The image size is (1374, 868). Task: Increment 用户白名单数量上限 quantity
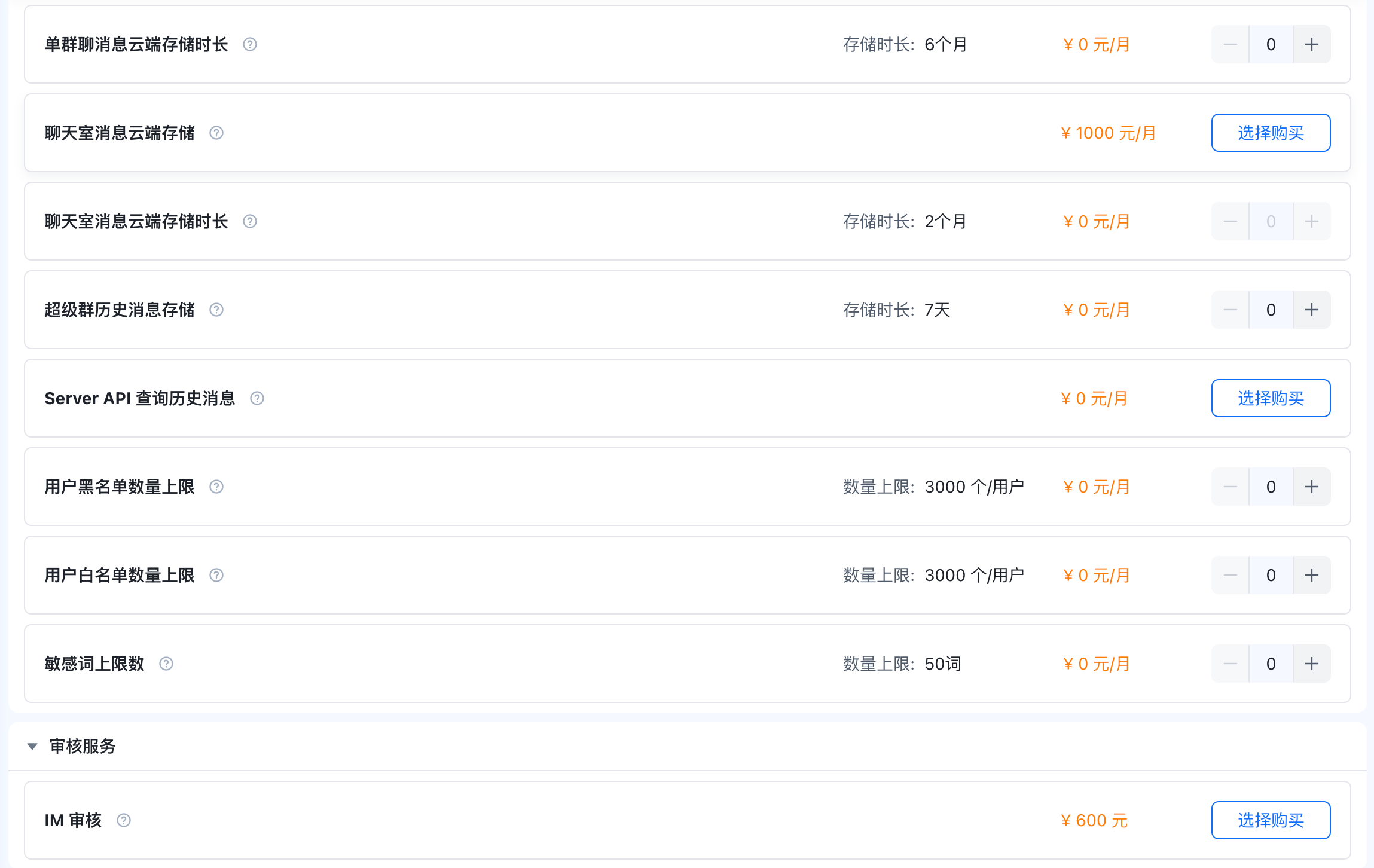1312,575
